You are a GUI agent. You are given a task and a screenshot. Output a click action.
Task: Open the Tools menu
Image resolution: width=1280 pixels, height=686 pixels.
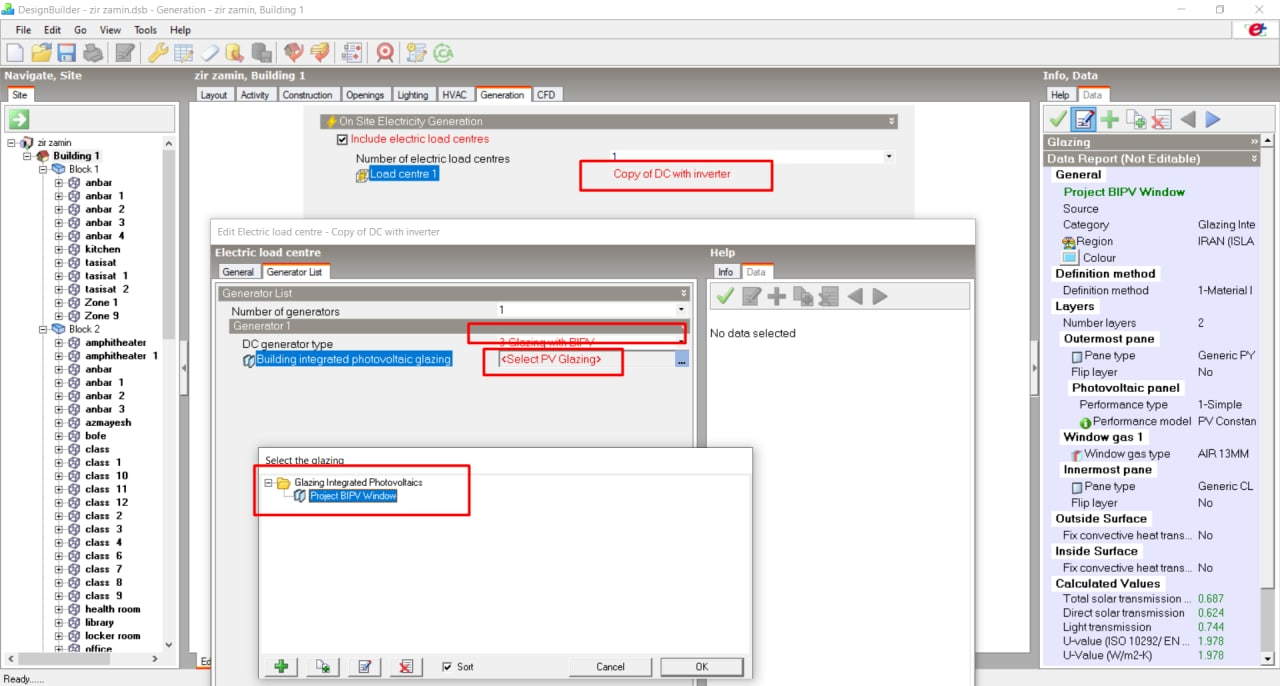(x=145, y=30)
